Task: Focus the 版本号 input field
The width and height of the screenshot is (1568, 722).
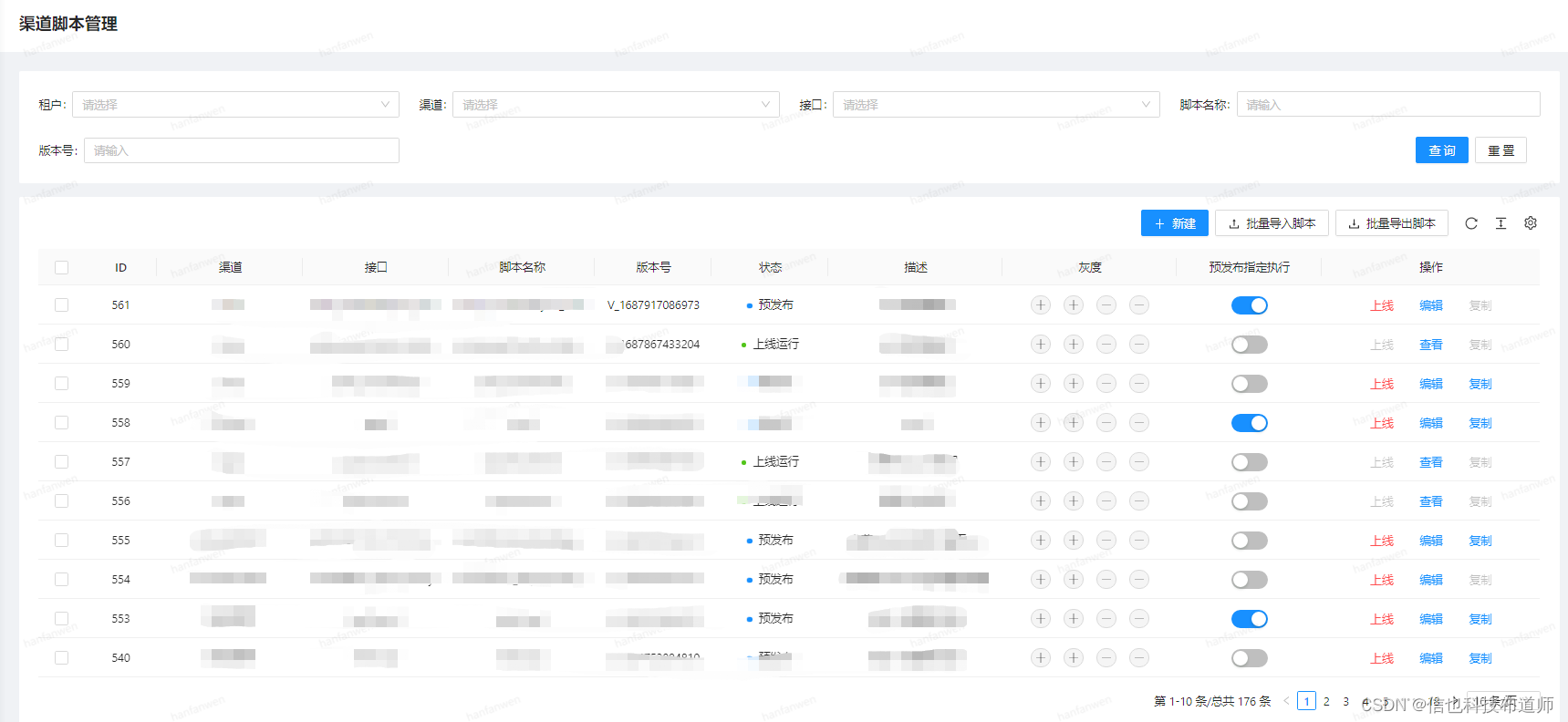Action: pos(242,150)
